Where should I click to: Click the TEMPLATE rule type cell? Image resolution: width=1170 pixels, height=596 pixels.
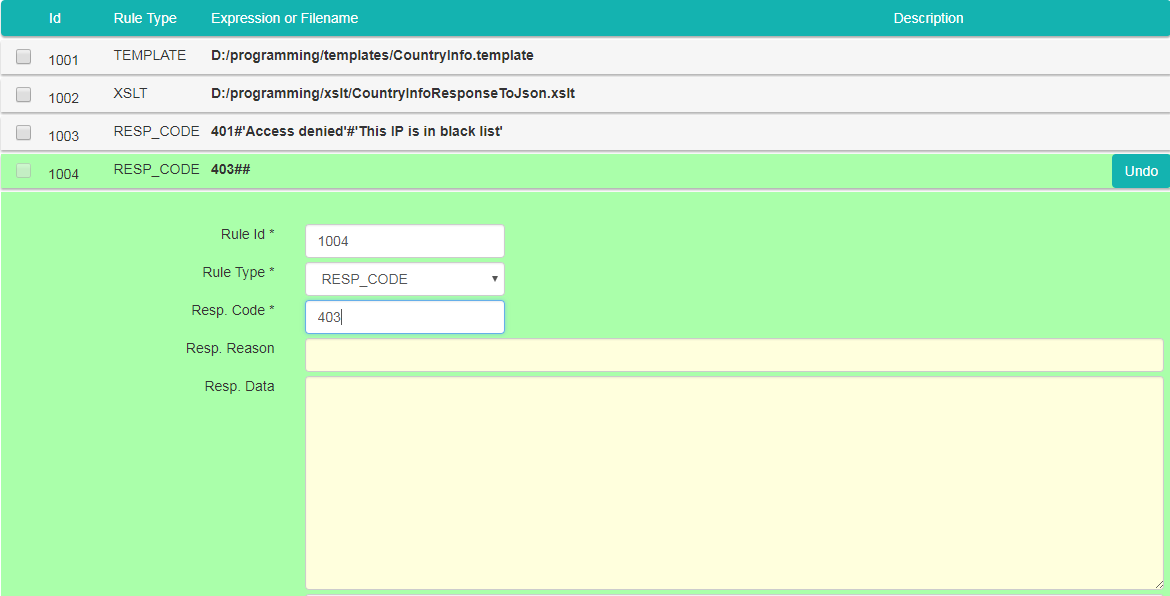pyautogui.click(x=149, y=56)
